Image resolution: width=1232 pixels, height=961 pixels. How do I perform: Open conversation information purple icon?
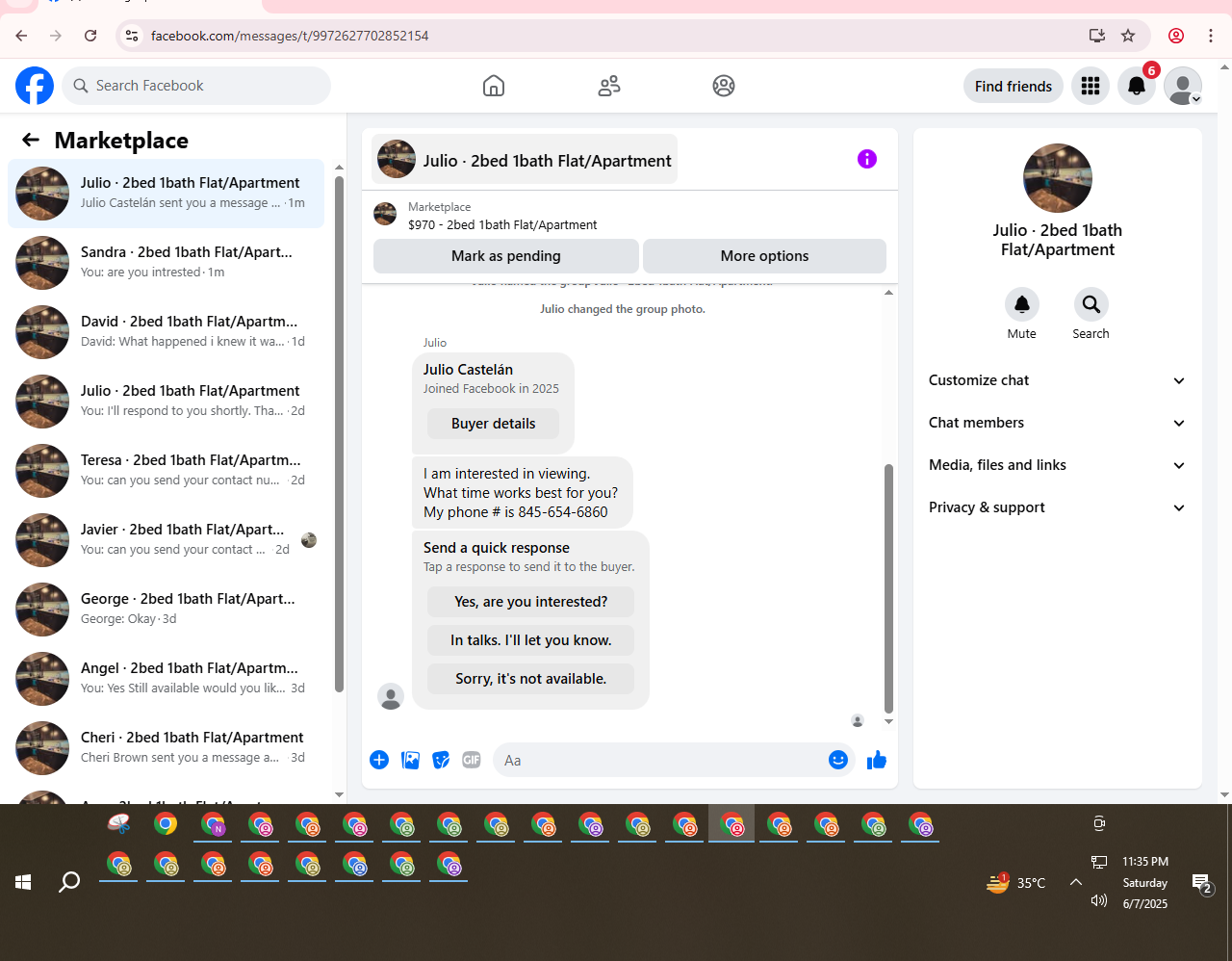[x=867, y=159]
